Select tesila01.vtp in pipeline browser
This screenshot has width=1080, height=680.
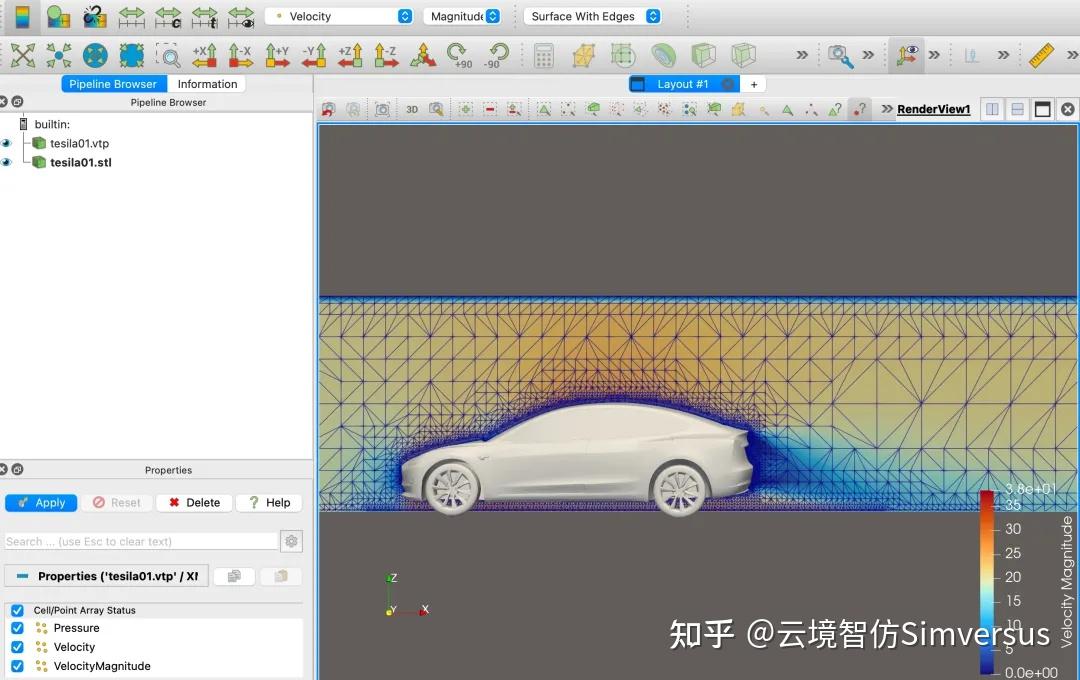point(79,143)
